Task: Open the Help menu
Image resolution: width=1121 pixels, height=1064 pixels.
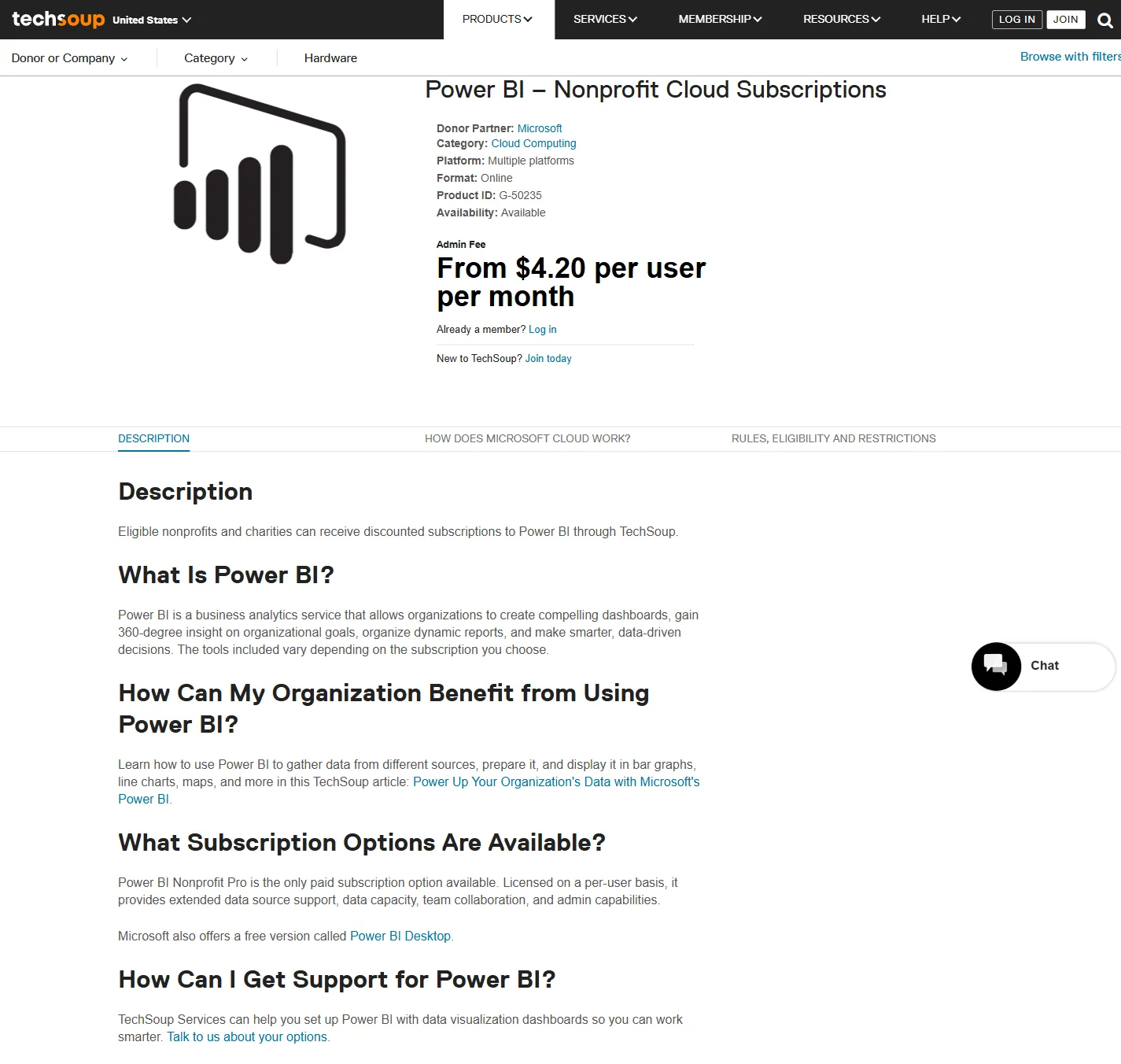Action: (941, 20)
